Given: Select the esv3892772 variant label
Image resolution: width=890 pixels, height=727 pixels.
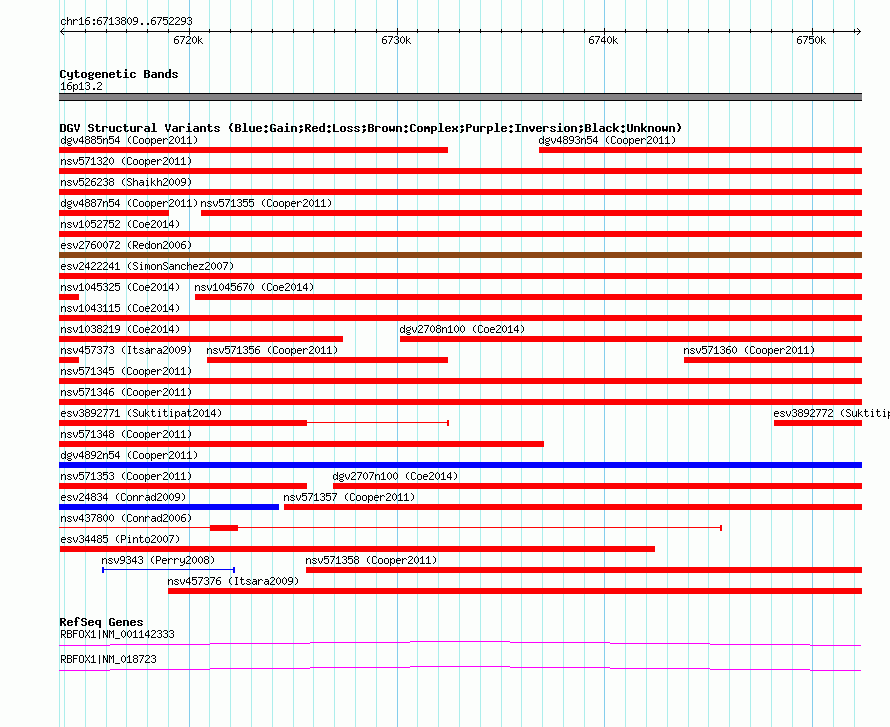Looking at the screenshot, I should tap(832, 413).
